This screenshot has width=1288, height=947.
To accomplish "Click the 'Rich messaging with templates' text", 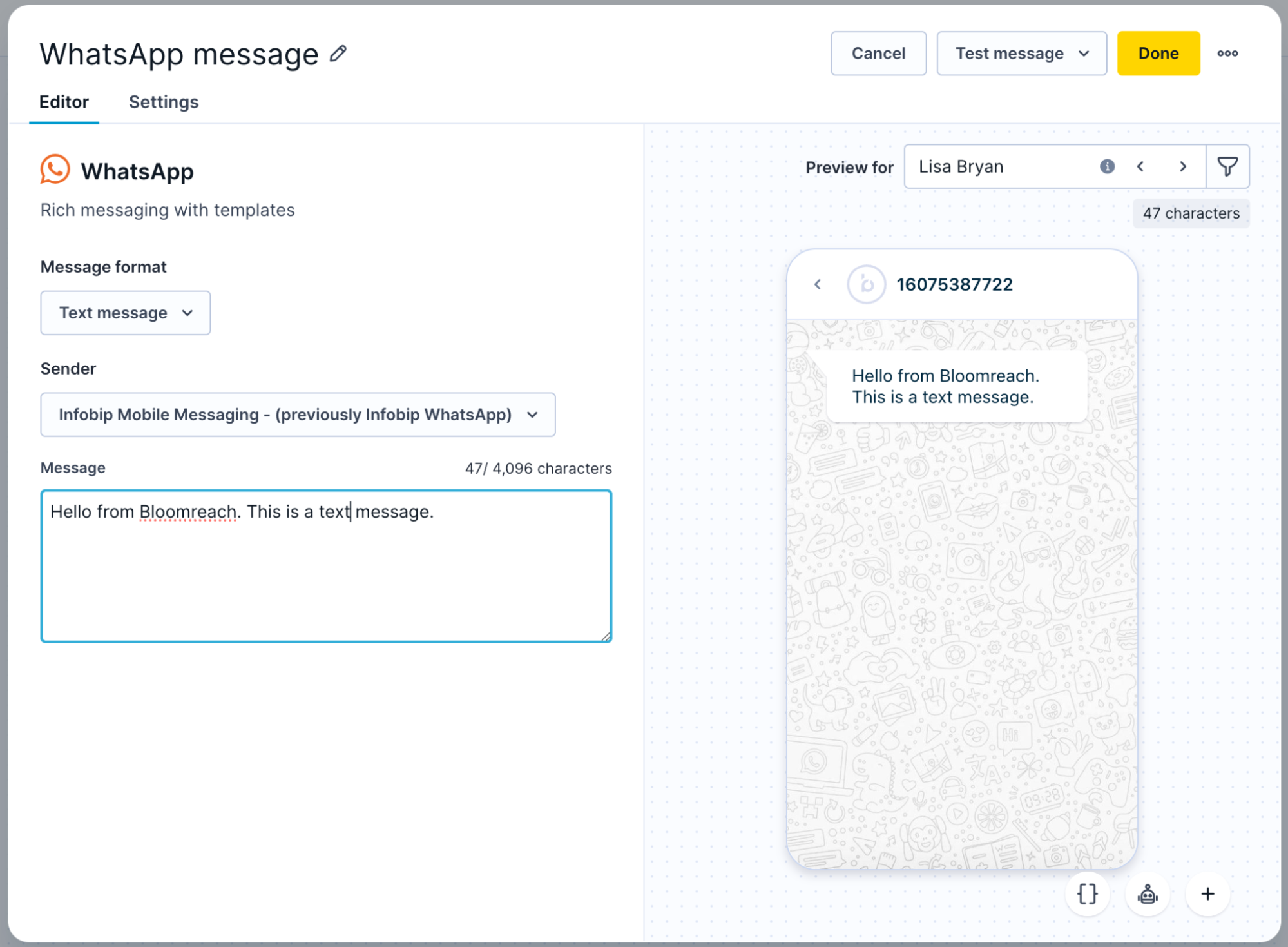I will [168, 210].
